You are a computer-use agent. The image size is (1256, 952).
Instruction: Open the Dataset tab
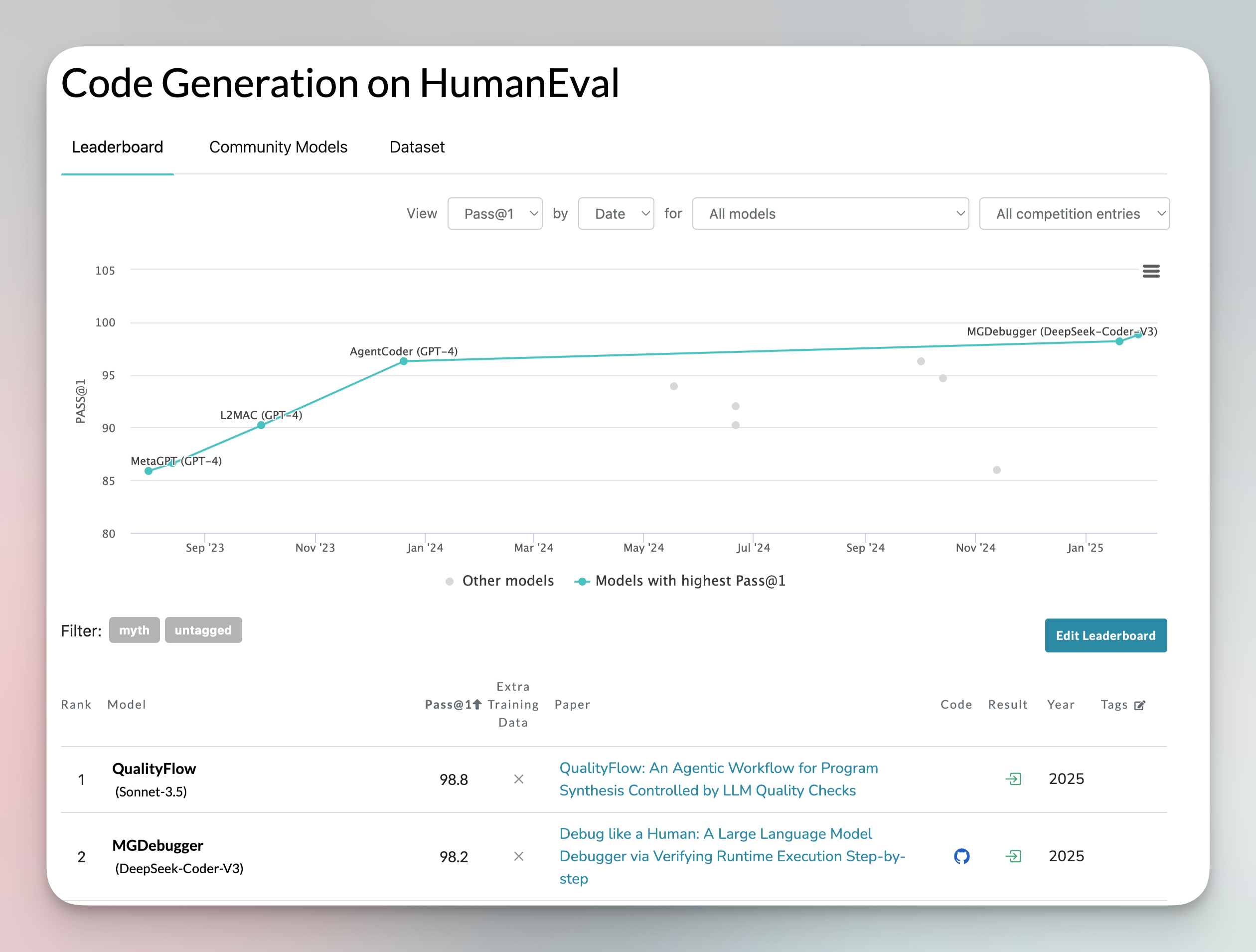pyautogui.click(x=417, y=147)
